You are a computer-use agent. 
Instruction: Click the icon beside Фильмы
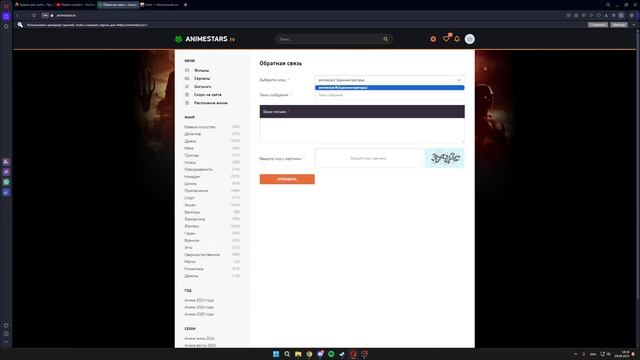[187, 71]
